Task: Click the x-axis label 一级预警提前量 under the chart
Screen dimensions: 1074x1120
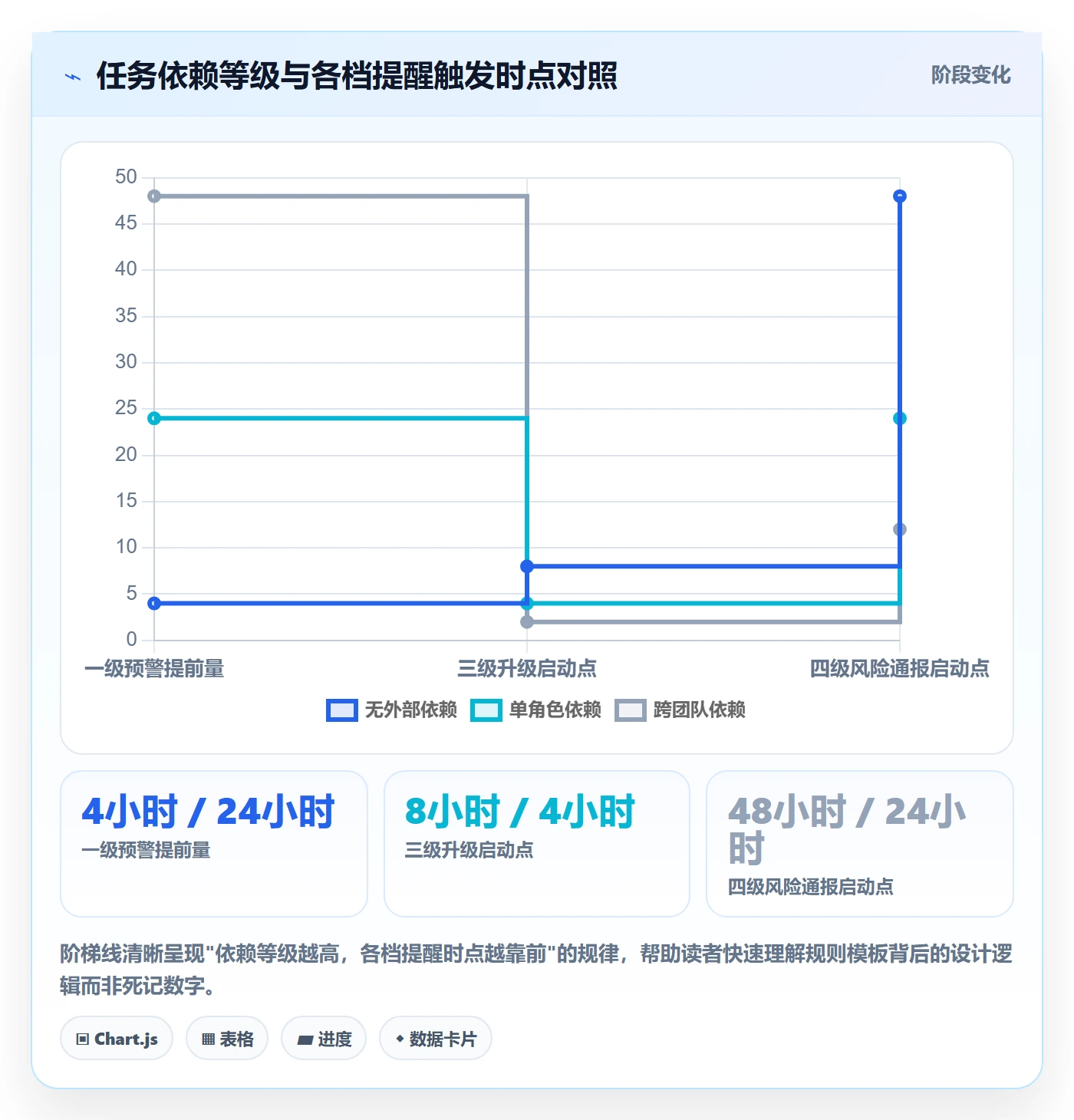Action: (x=154, y=669)
